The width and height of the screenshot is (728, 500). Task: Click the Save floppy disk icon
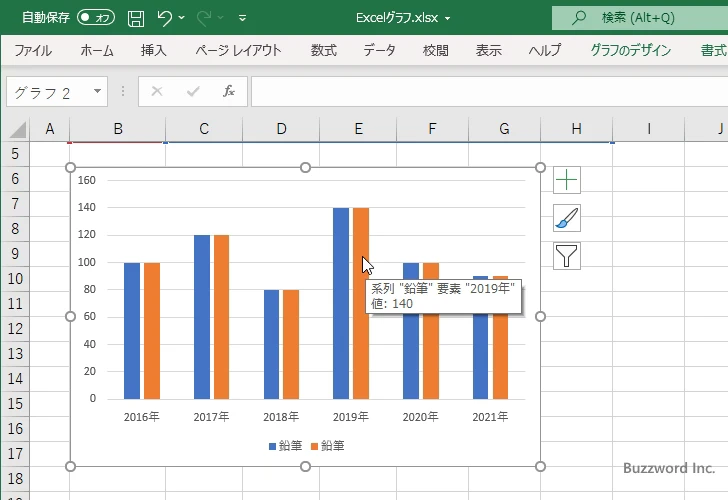click(136, 18)
